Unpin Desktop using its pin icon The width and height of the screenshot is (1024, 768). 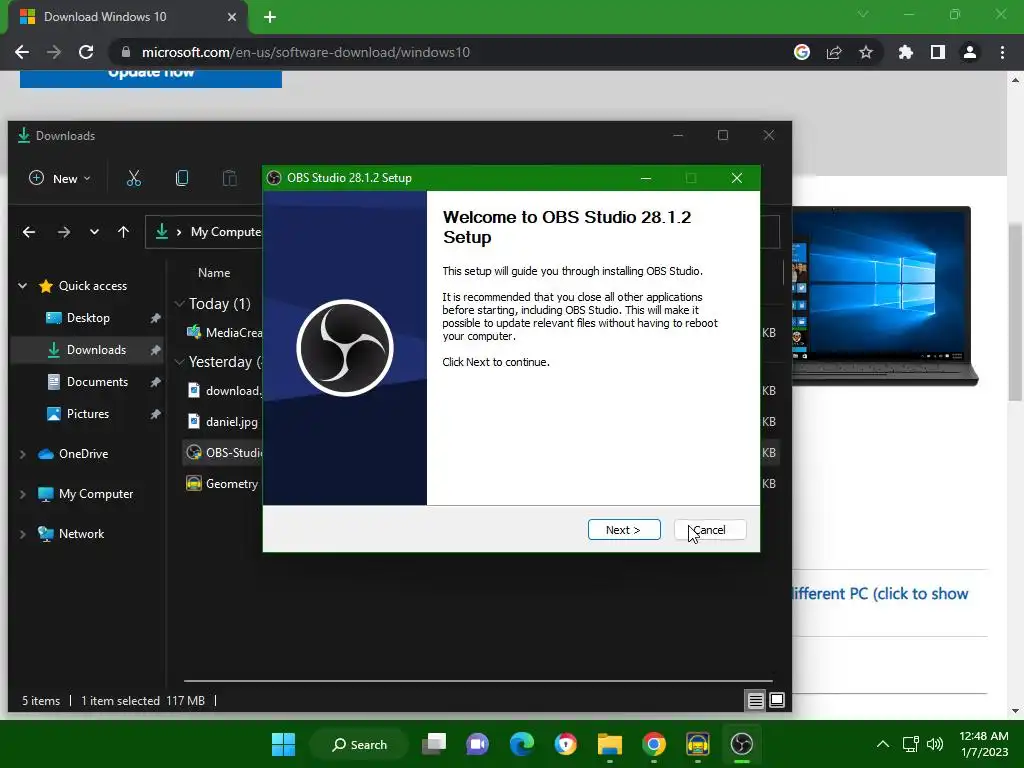[x=155, y=318]
